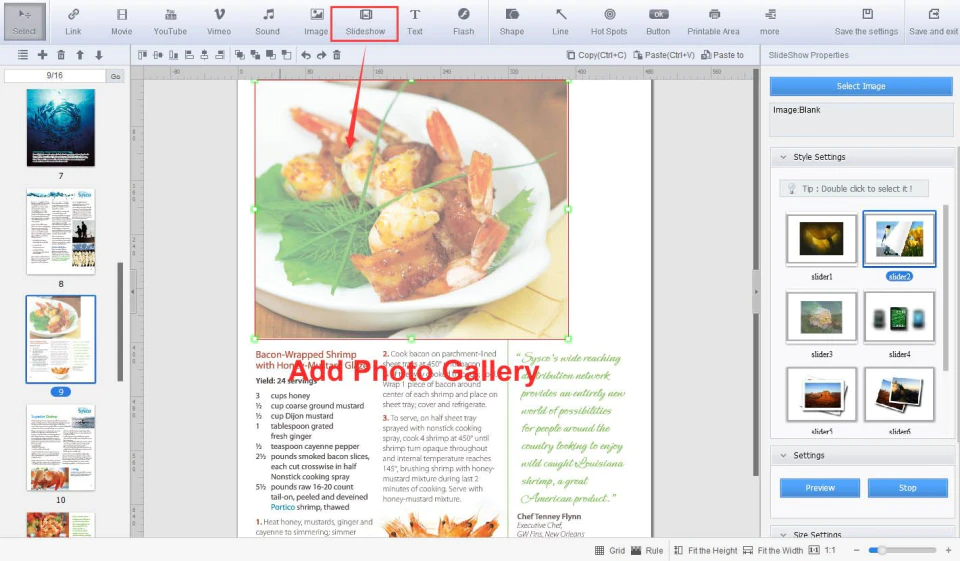Viewport: 960px width, 561px height.
Task: Choose the YouTube insert tool
Action: 170,22
